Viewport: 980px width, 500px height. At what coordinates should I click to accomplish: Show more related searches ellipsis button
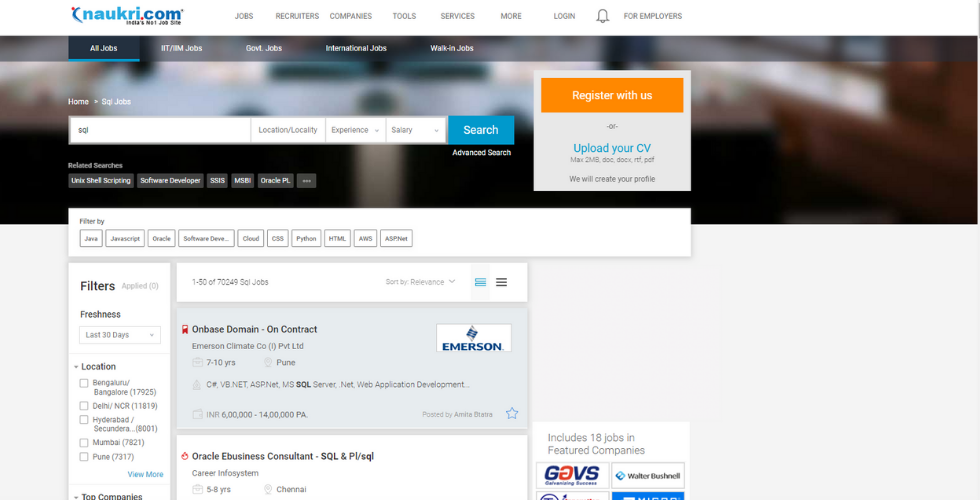click(x=306, y=181)
